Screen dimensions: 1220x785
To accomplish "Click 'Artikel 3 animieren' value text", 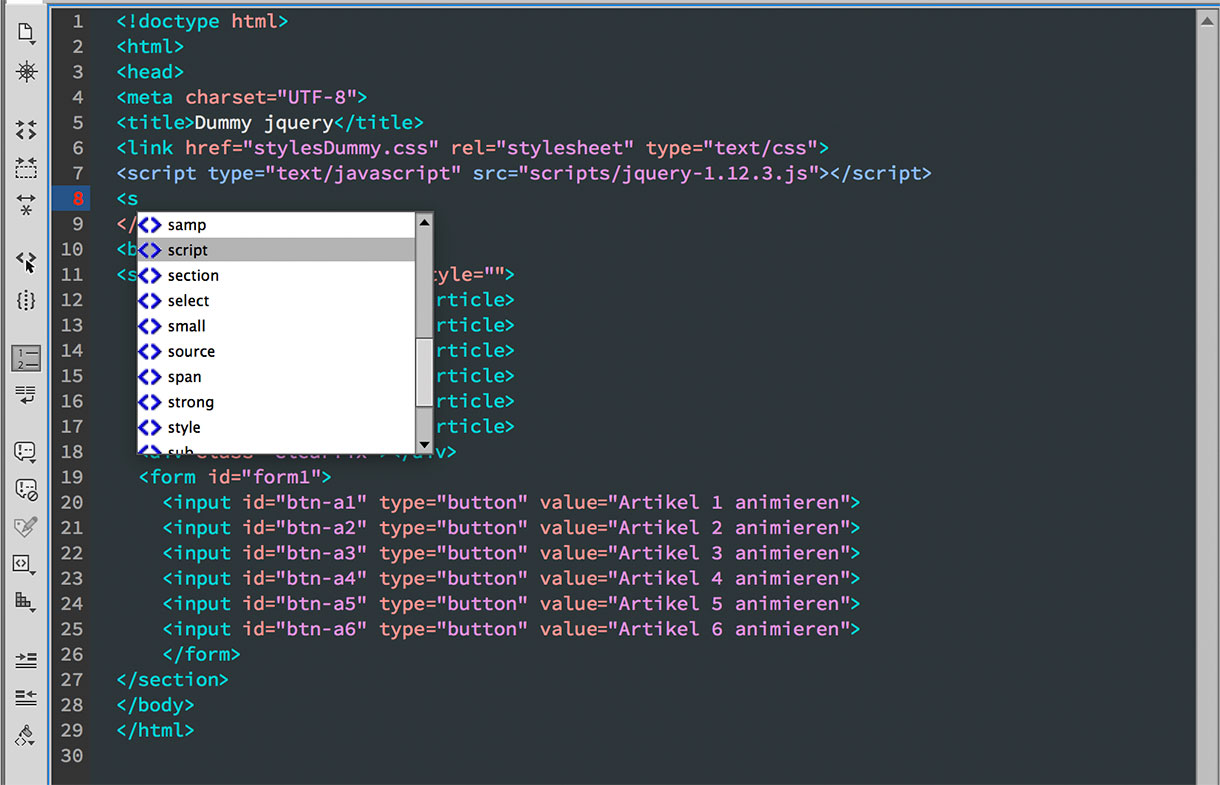I will point(729,553).
